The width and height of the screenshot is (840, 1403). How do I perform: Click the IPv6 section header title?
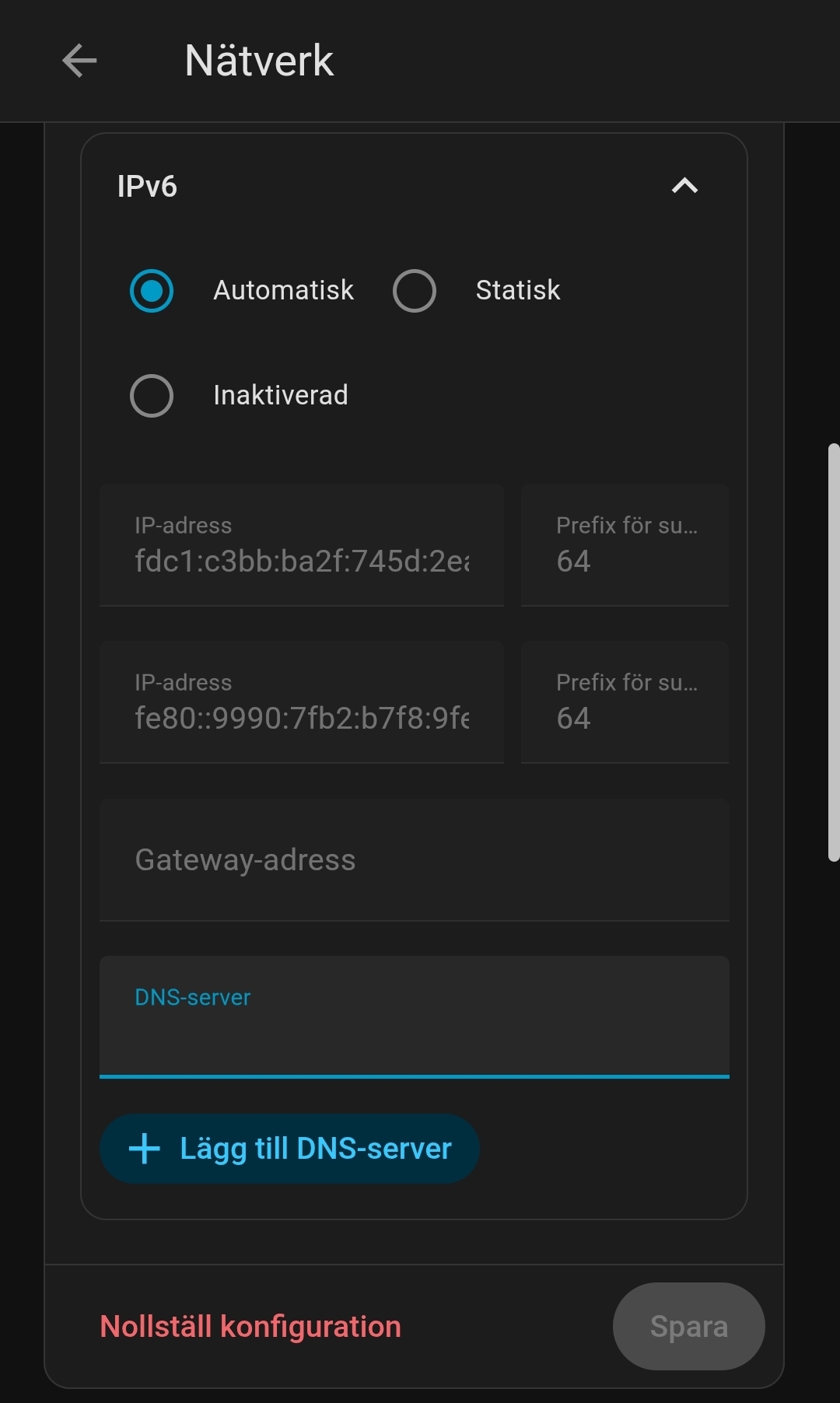pos(147,187)
